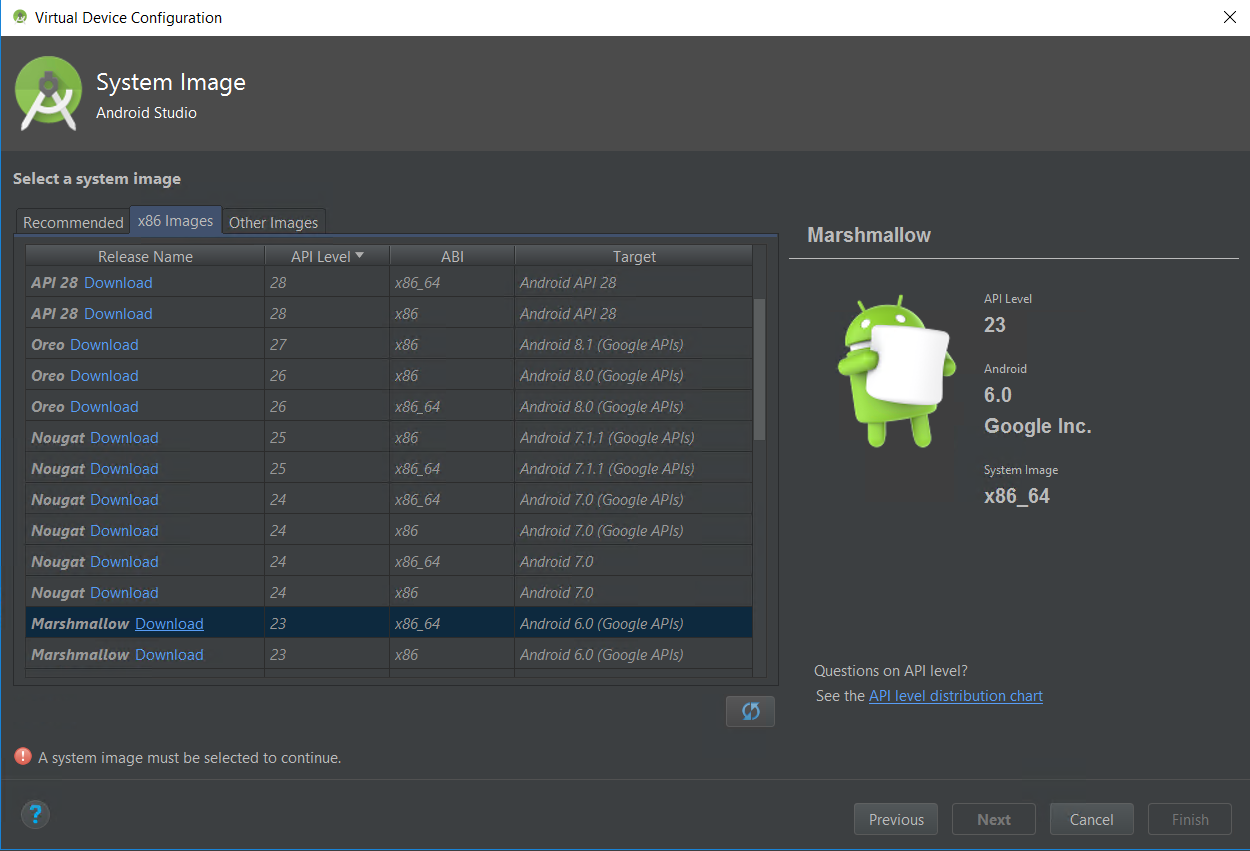Click the Target column header
This screenshot has width=1250, height=851.
[634, 257]
